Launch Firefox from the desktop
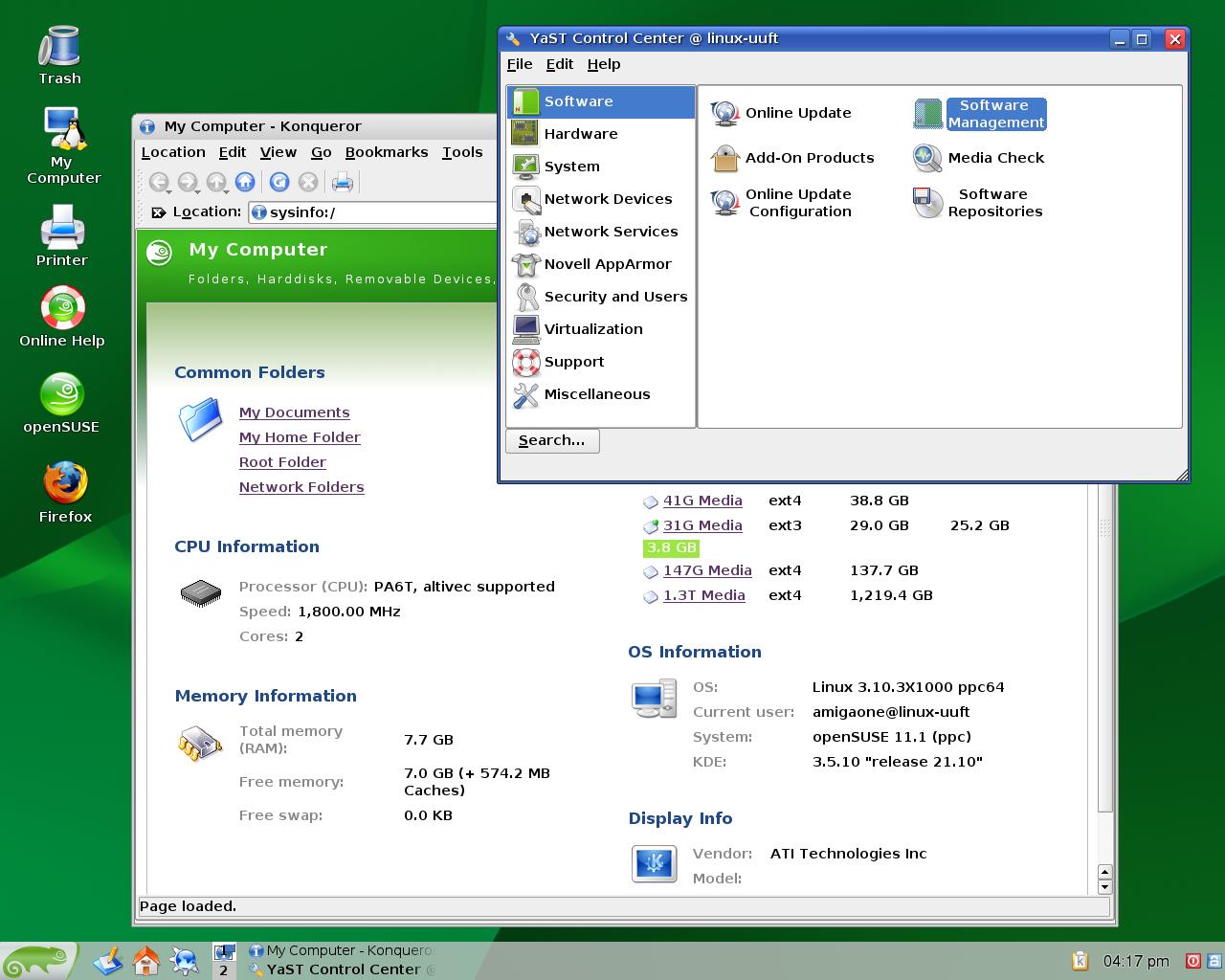 pos(65,493)
